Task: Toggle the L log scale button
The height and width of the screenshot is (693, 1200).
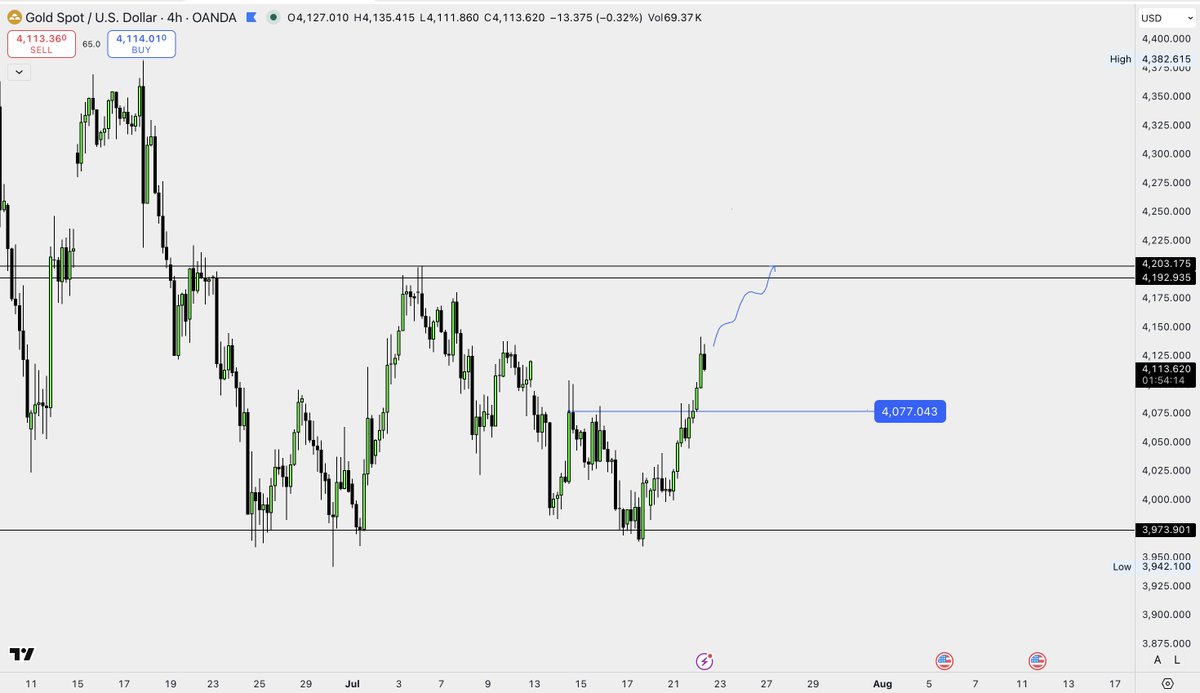Action: (x=1179, y=660)
